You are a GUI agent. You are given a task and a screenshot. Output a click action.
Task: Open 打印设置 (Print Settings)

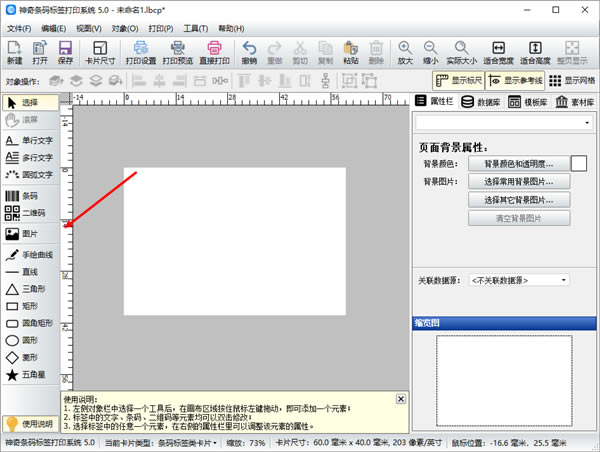141,52
